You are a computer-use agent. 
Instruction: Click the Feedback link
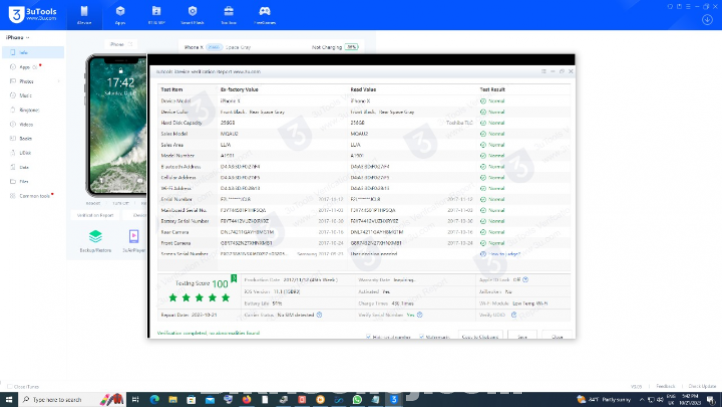pyautogui.click(x=665, y=386)
